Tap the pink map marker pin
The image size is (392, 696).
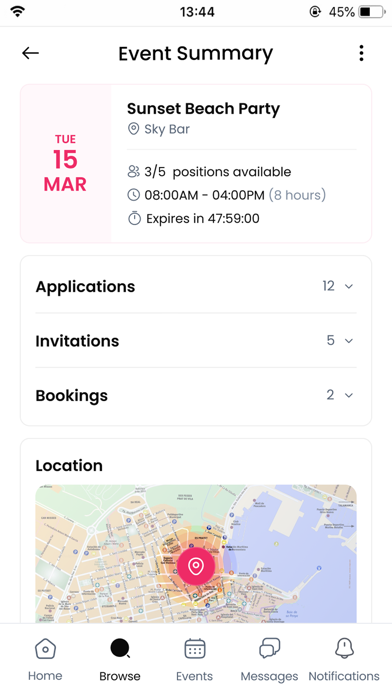click(196, 566)
